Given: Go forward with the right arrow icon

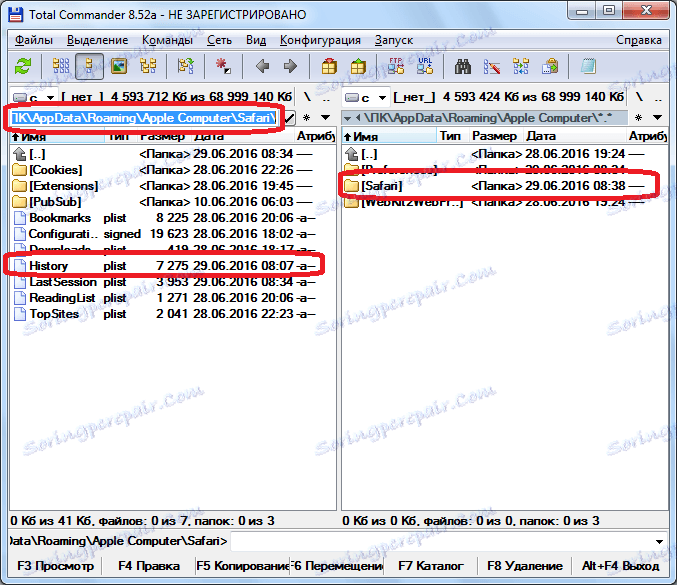Looking at the screenshot, I should click(290, 66).
